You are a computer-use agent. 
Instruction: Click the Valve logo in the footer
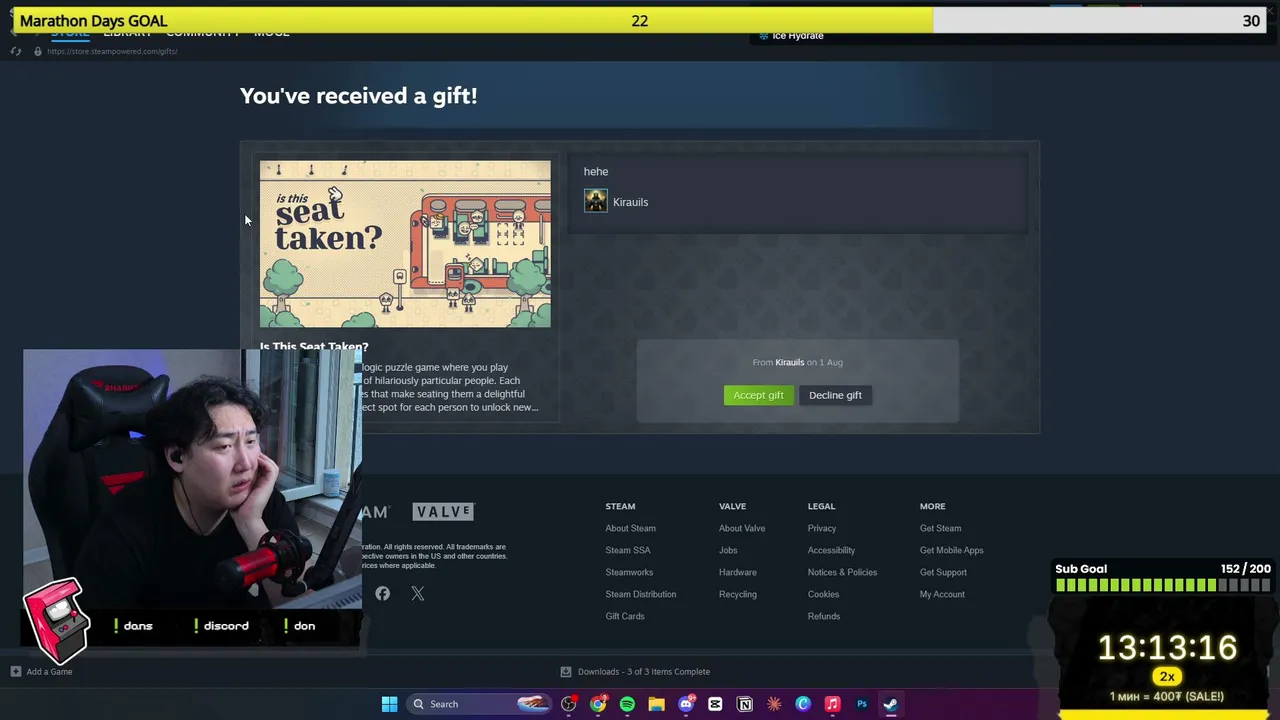click(443, 512)
